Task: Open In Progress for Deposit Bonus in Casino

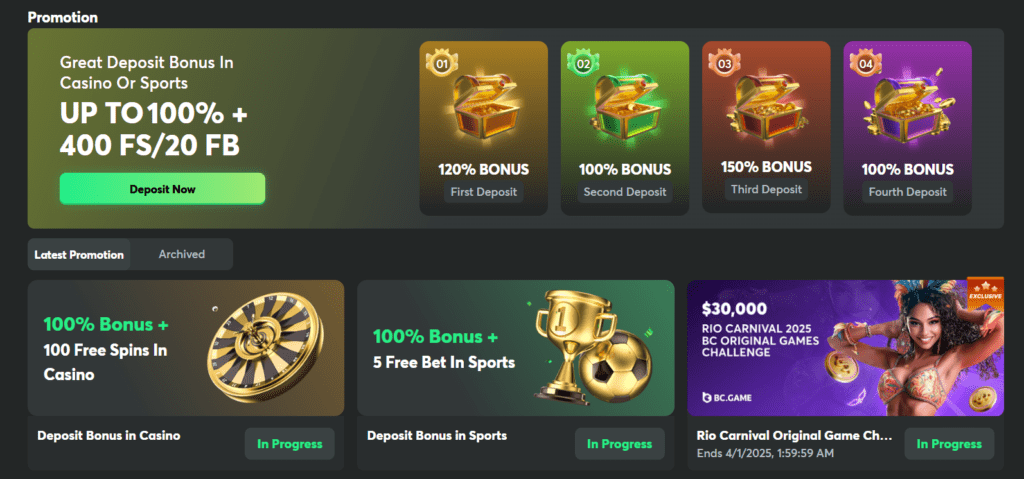Action: 289,444
